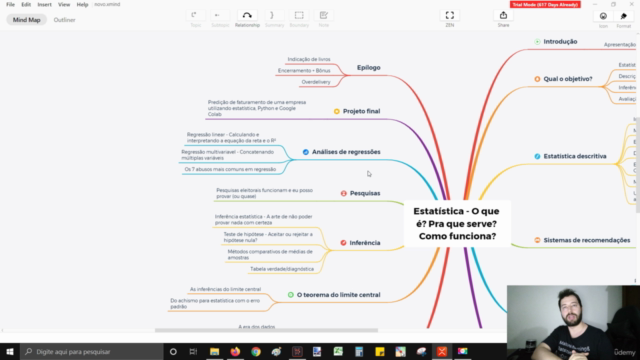
Task: Click the blue marker on Estatística descritiva
Action: coord(537,156)
